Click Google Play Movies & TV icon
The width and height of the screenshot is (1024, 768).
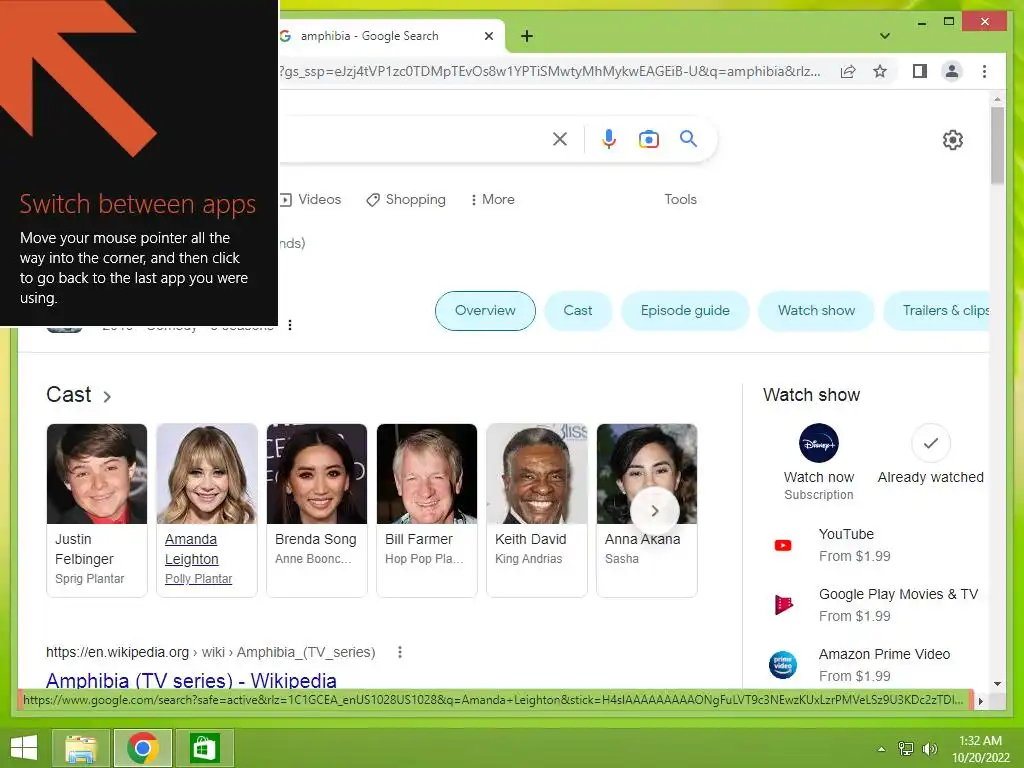783,605
